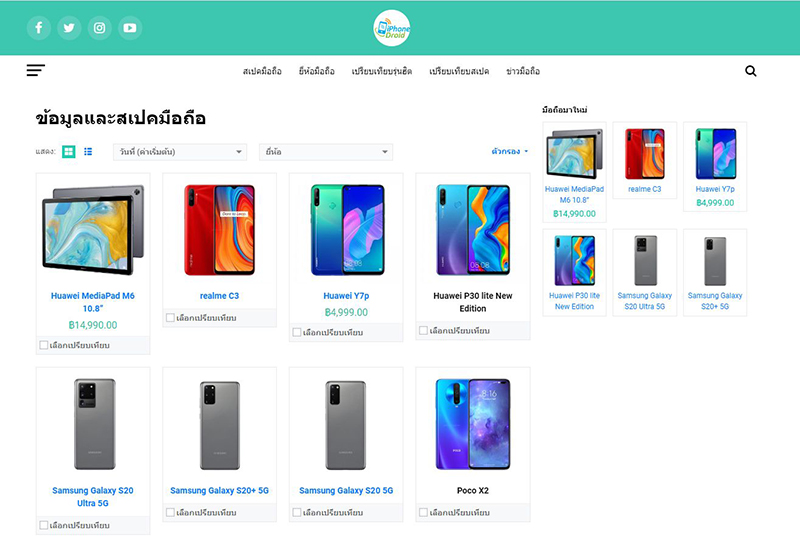Open the Huawei MediaPad M6 10.8" link
800x544 pixels.
coord(93,302)
